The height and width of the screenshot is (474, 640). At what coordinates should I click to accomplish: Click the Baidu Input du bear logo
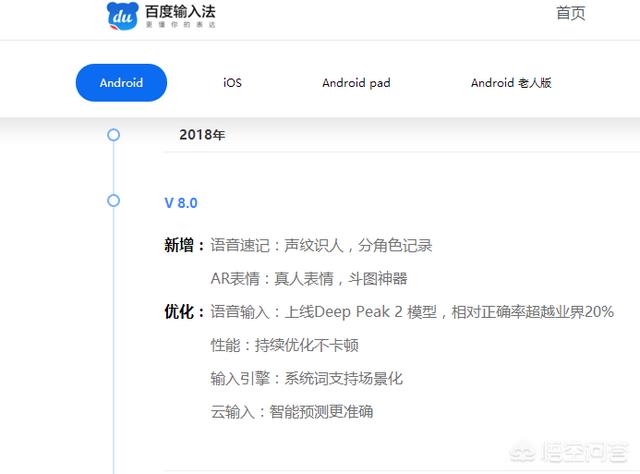coord(122,16)
